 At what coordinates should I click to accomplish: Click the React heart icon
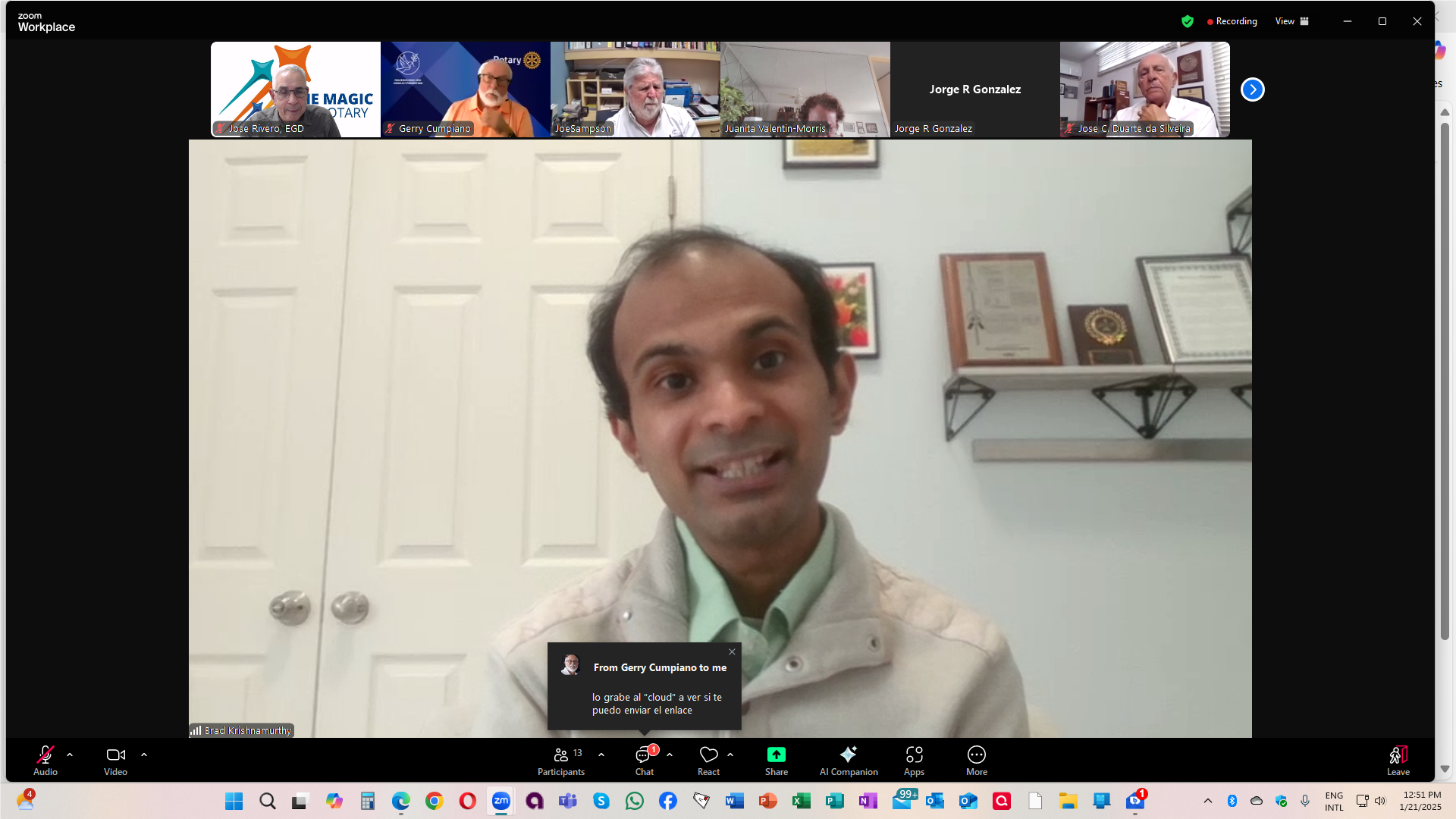(708, 755)
